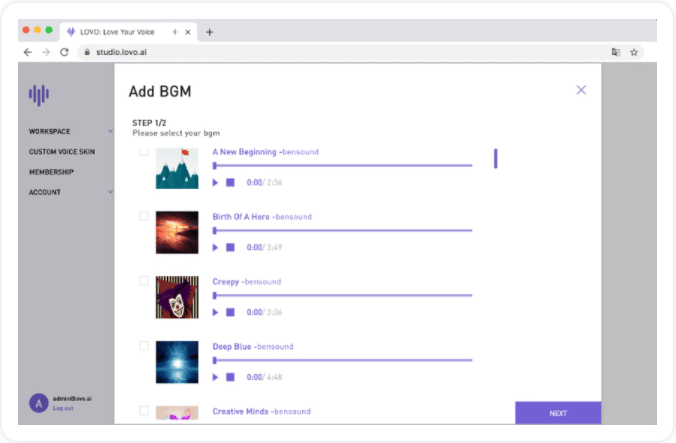This screenshot has width=676, height=443.
Task: Check the Creepy bgm checkbox
Action: [x=144, y=281]
